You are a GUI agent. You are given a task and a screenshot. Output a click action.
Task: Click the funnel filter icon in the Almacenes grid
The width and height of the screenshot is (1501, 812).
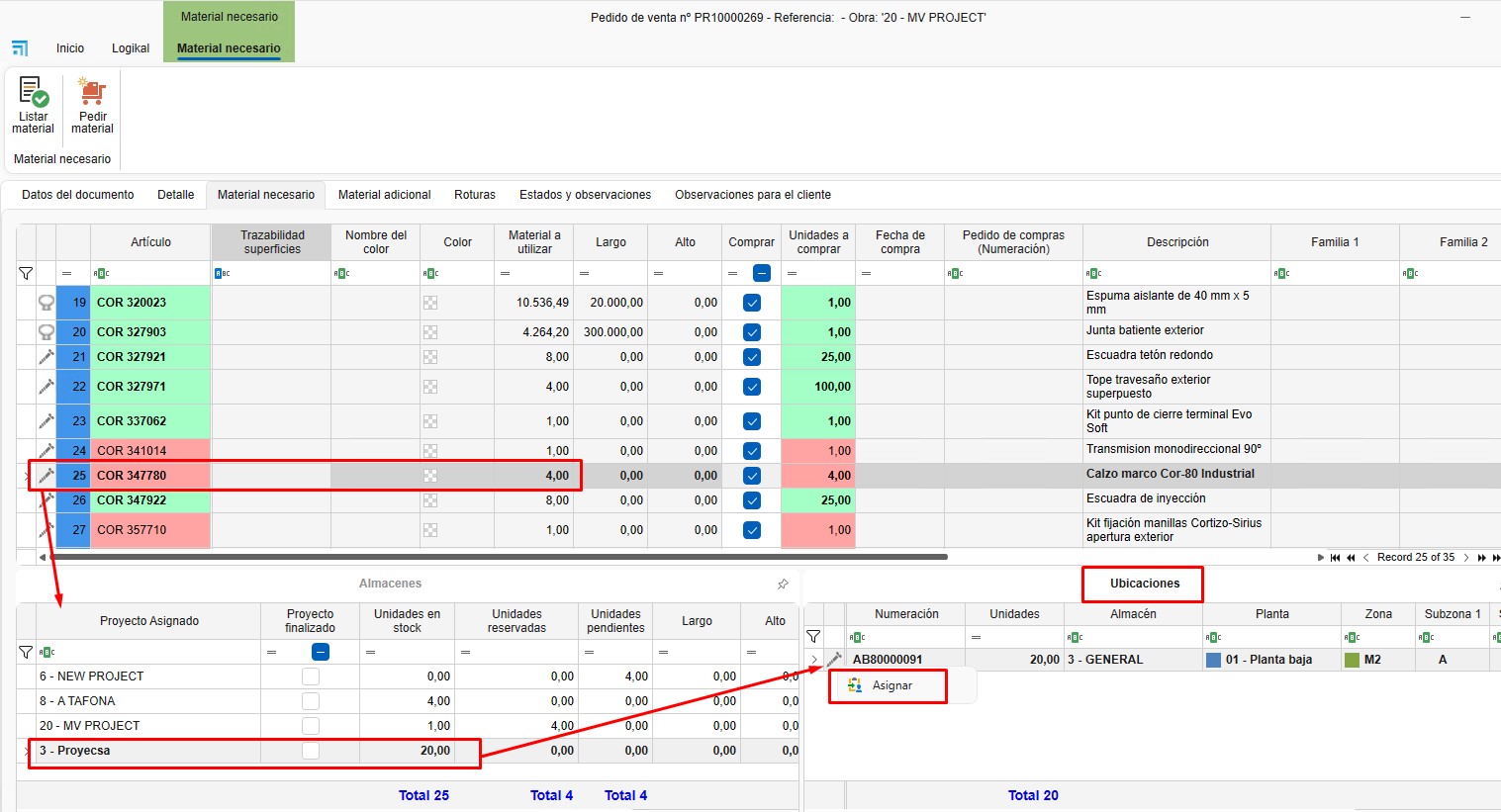[26, 652]
